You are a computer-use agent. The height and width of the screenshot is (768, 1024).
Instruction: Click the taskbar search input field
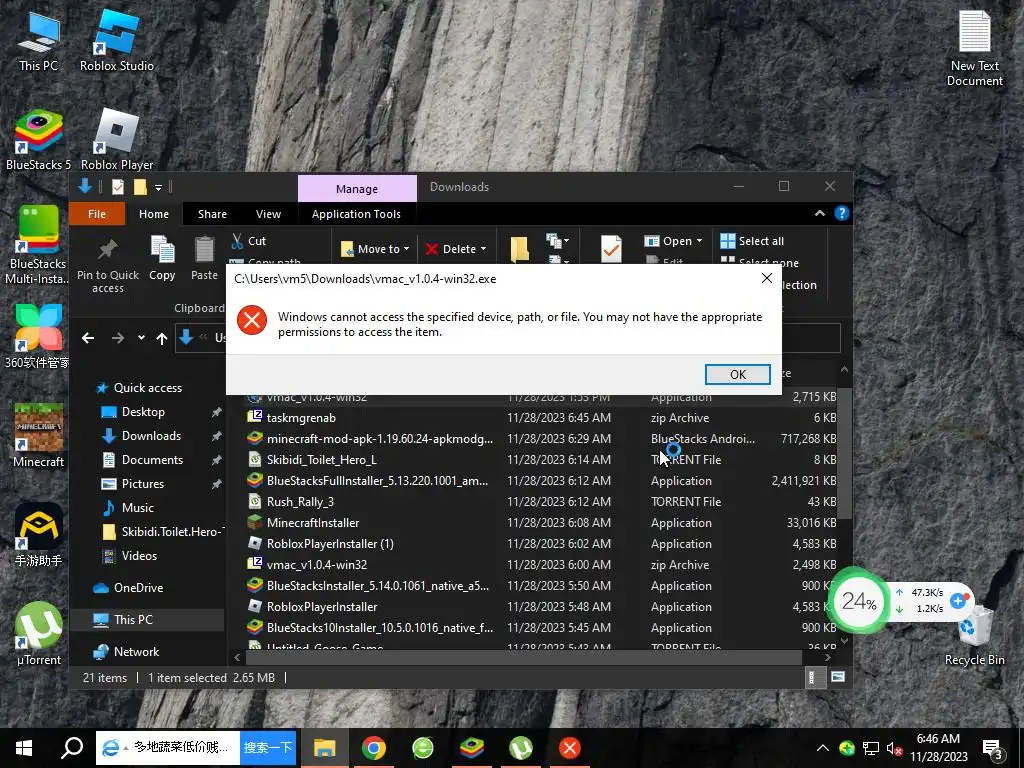[x=168, y=747]
